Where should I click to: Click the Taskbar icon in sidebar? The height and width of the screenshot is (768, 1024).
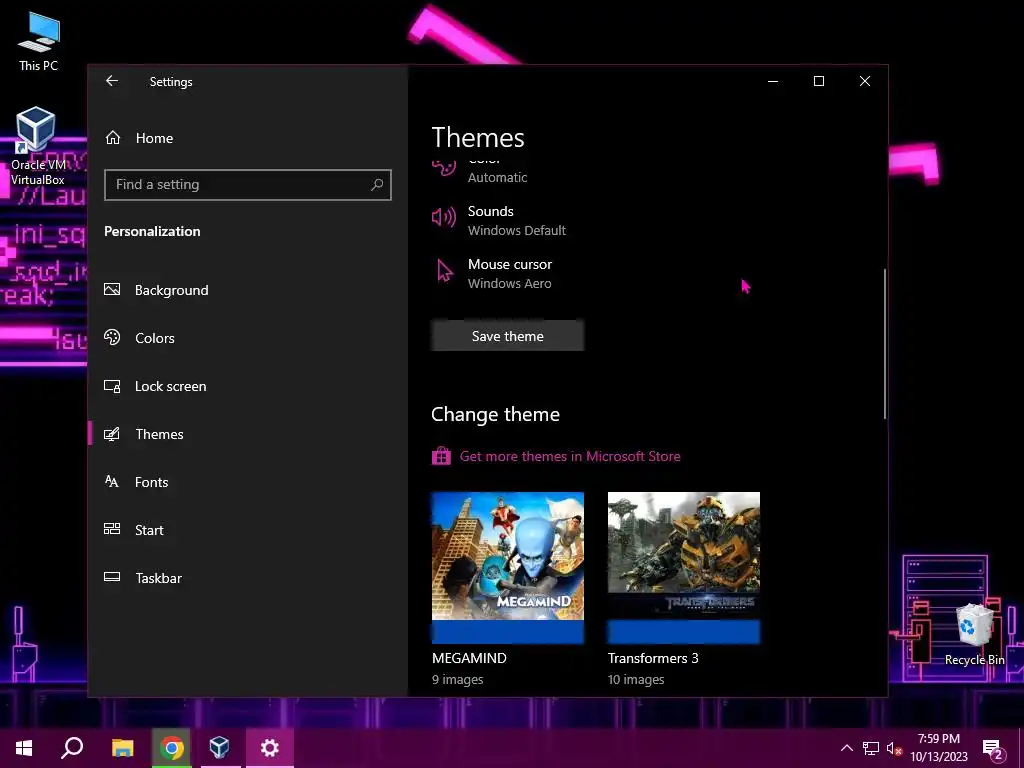coord(112,577)
